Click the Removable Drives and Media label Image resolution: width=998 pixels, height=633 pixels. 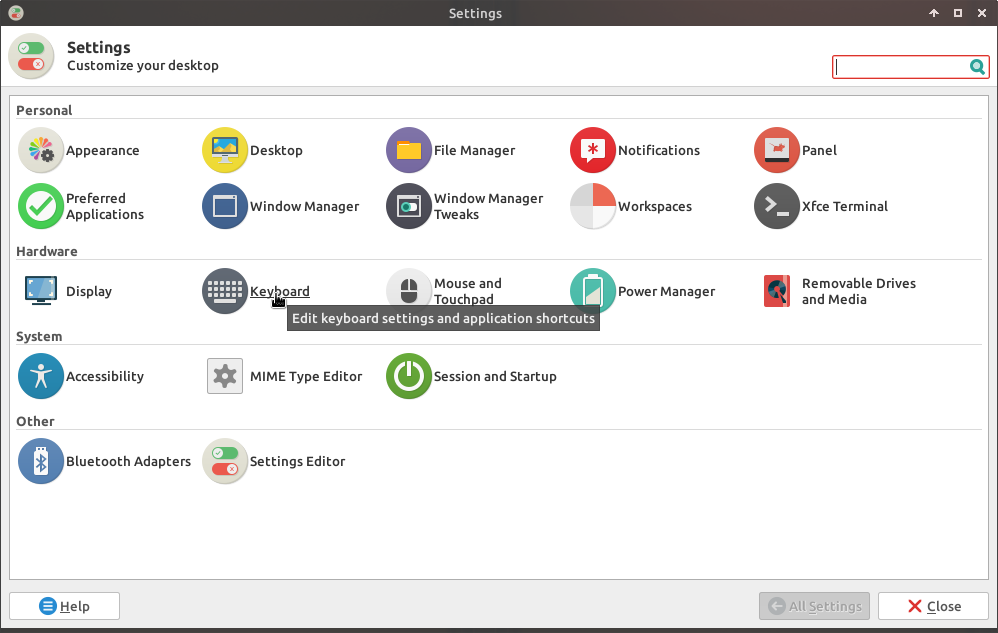tap(859, 291)
